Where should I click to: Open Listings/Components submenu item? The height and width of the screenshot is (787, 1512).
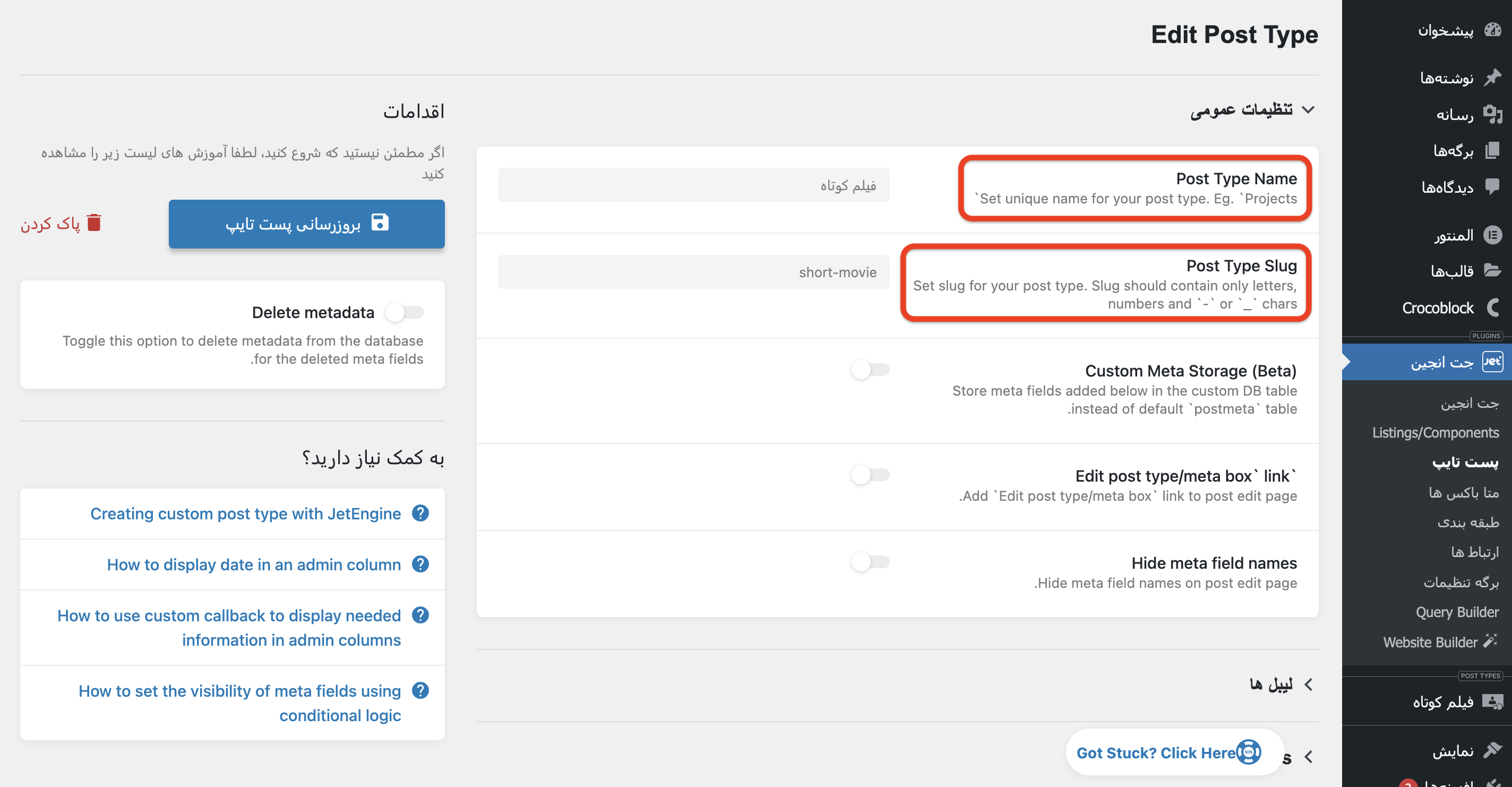(x=1435, y=433)
